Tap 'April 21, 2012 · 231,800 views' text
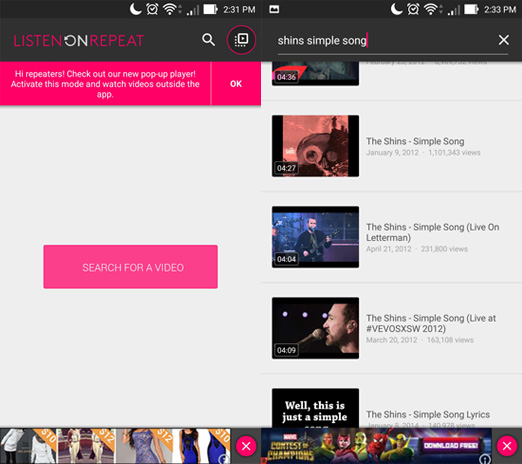 pyautogui.click(x=417, y=249)
